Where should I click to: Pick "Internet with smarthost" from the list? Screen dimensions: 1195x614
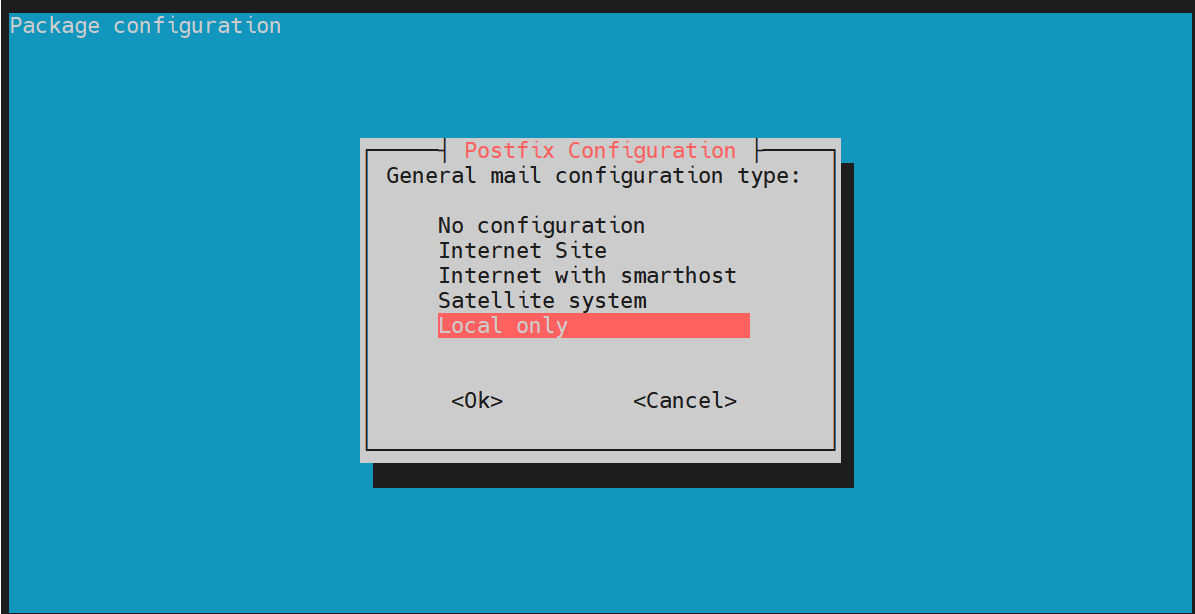[x=587, y=275]
